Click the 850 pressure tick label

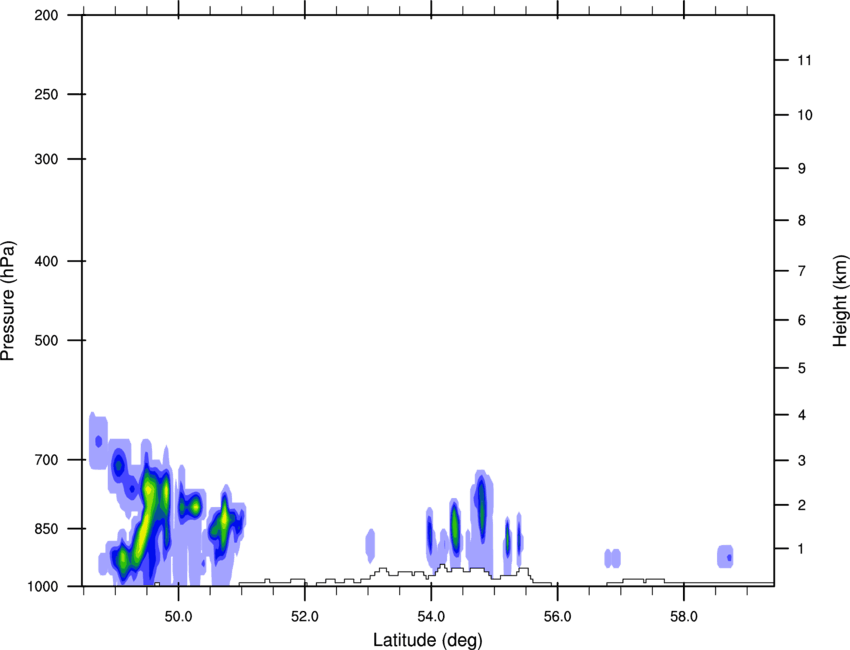click(47, 529)
